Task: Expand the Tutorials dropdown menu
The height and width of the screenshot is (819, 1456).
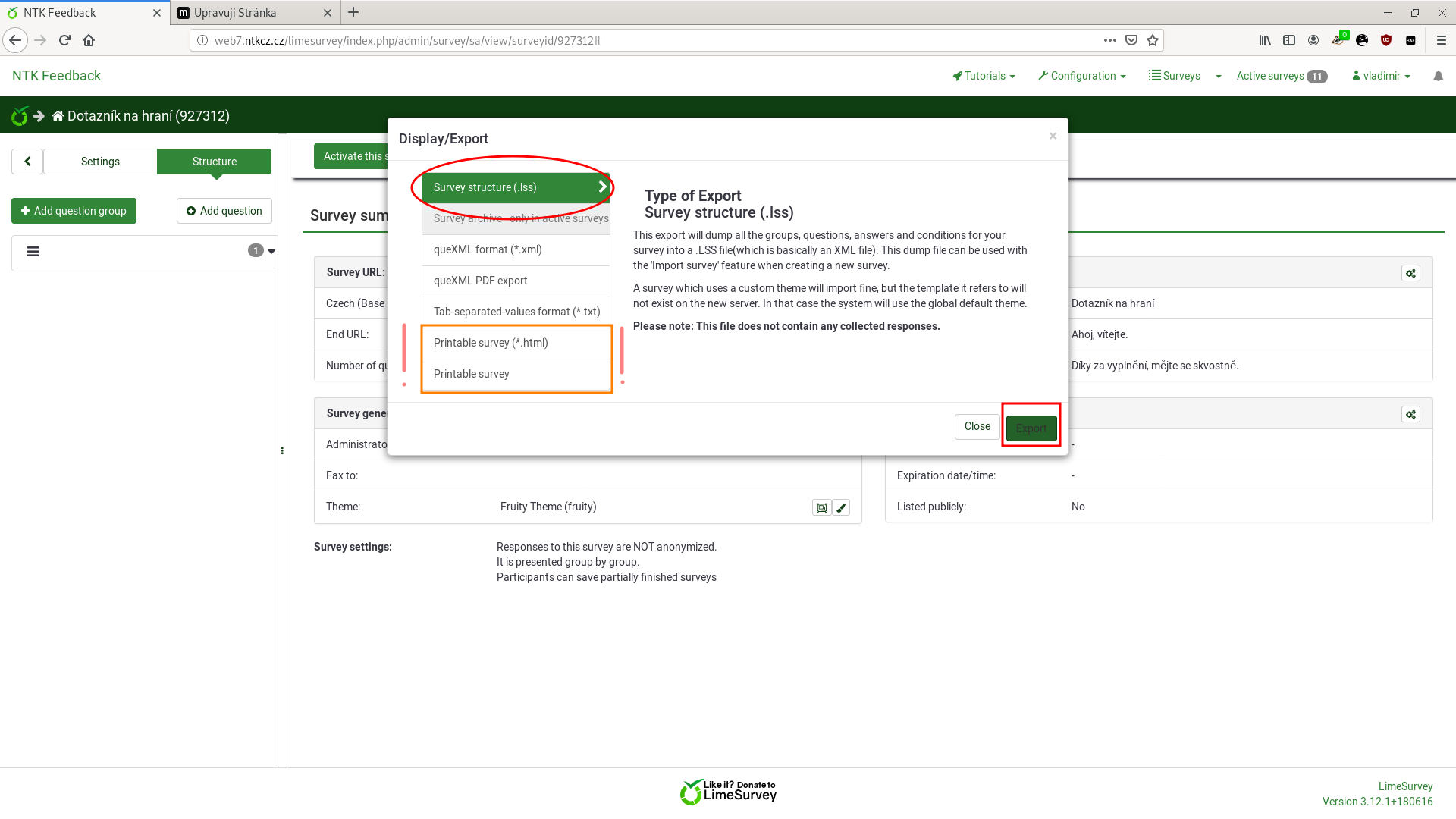Action: point(984,76)
